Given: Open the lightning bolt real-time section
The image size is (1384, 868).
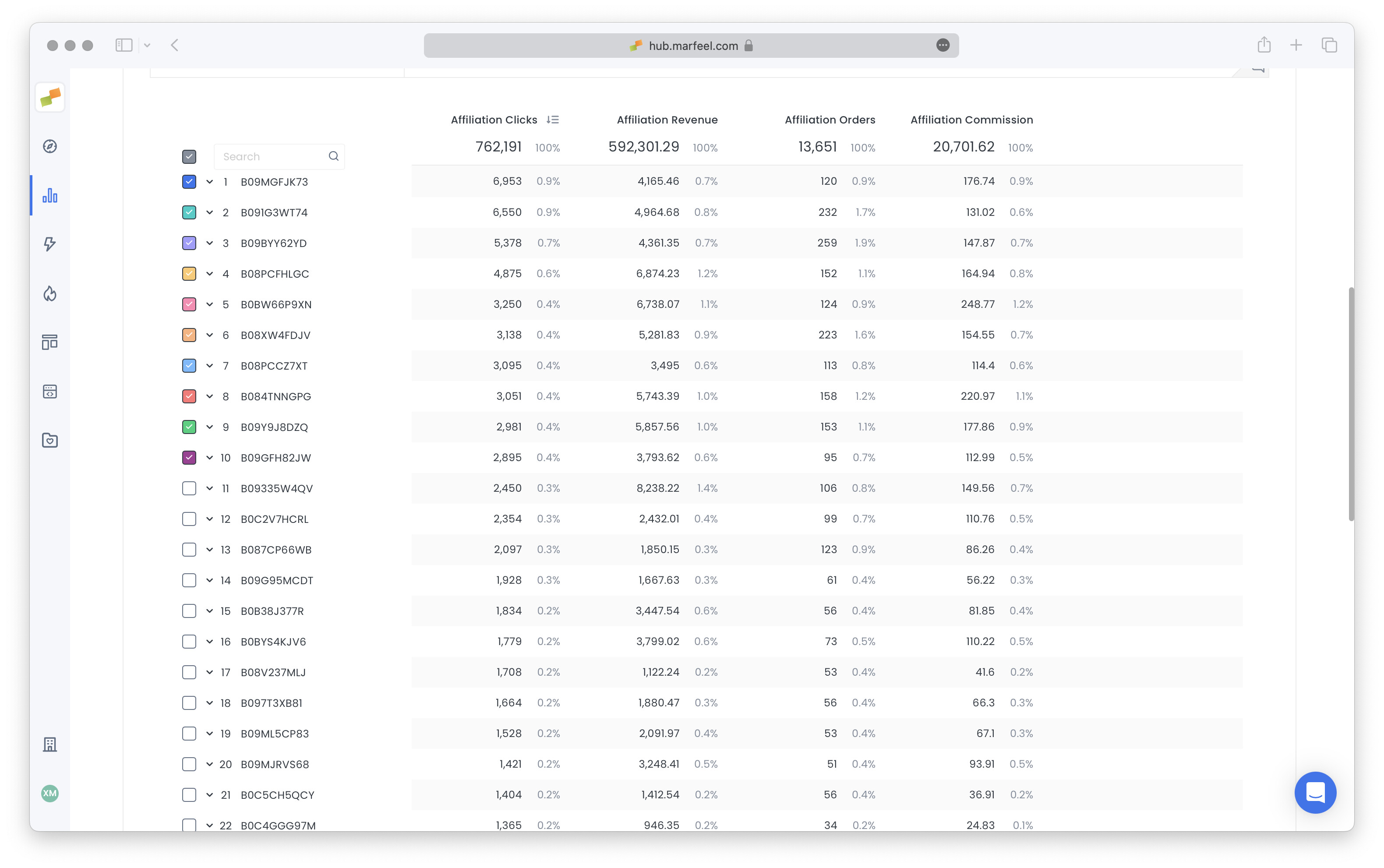Looking at the screenshot, I should pos(50,244).
